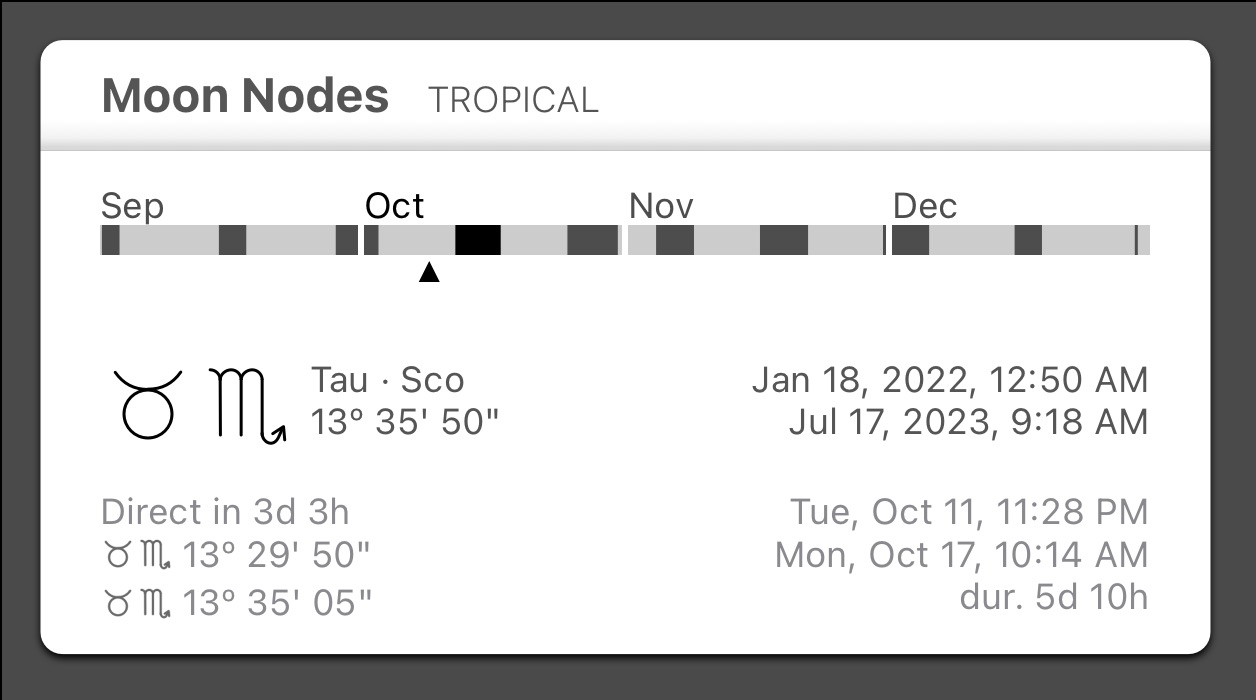Click the small Taurus symbol beside 13° 29' 50"

(118, 553)
